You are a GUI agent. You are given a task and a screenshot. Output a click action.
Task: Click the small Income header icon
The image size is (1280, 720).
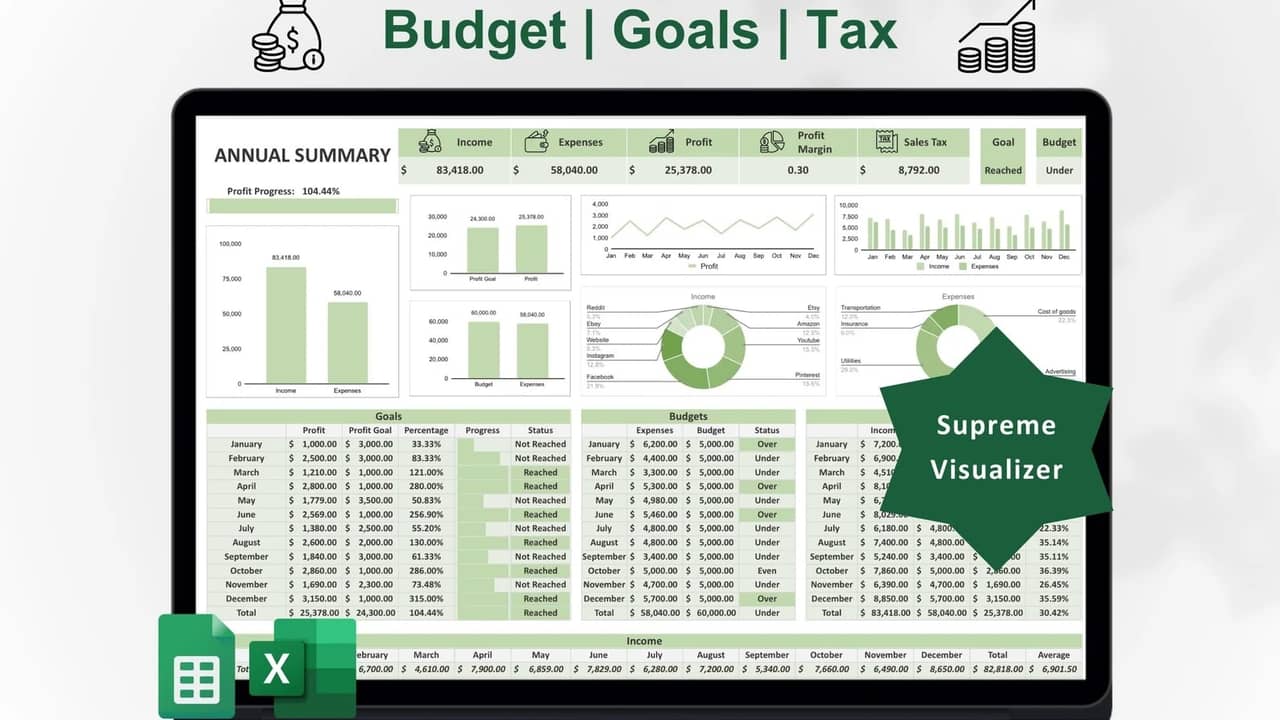pos(430,142)
